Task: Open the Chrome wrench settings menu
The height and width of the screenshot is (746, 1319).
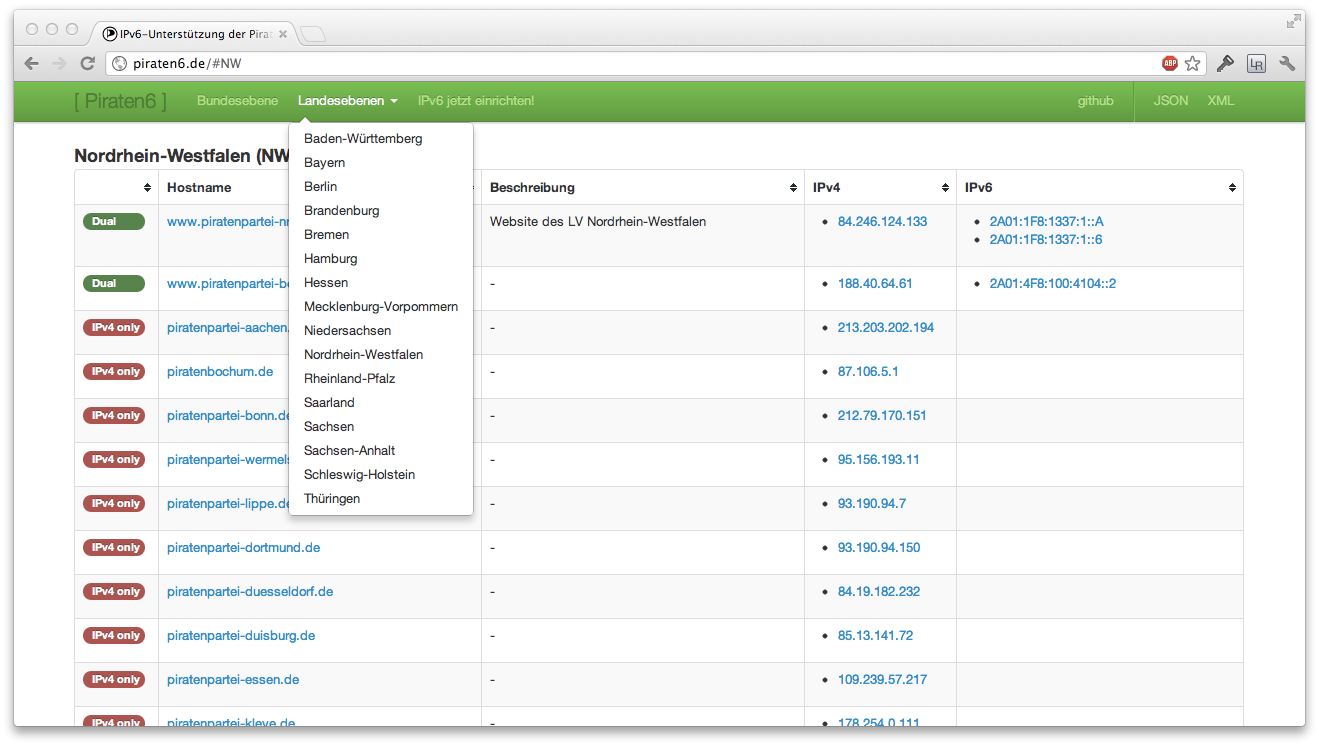Action: click(x=1287, y=63)
